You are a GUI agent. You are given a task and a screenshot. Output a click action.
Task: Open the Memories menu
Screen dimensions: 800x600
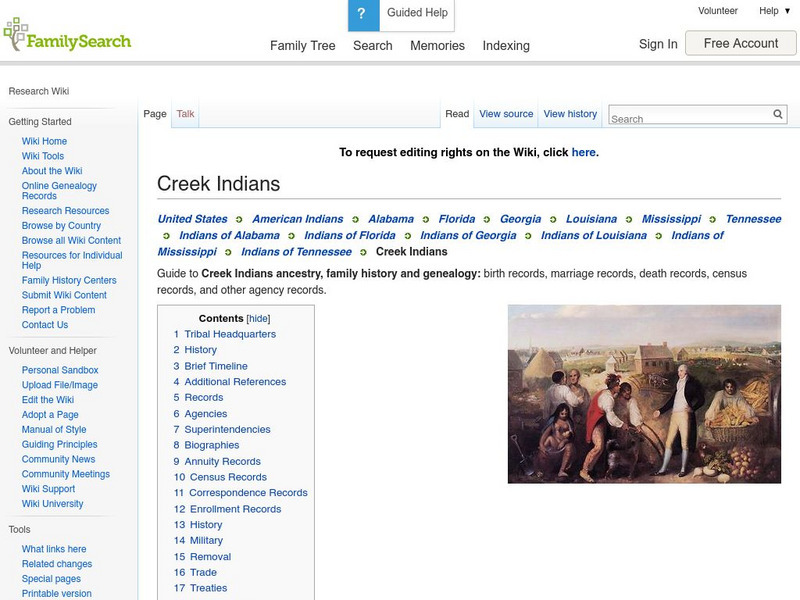437,46
